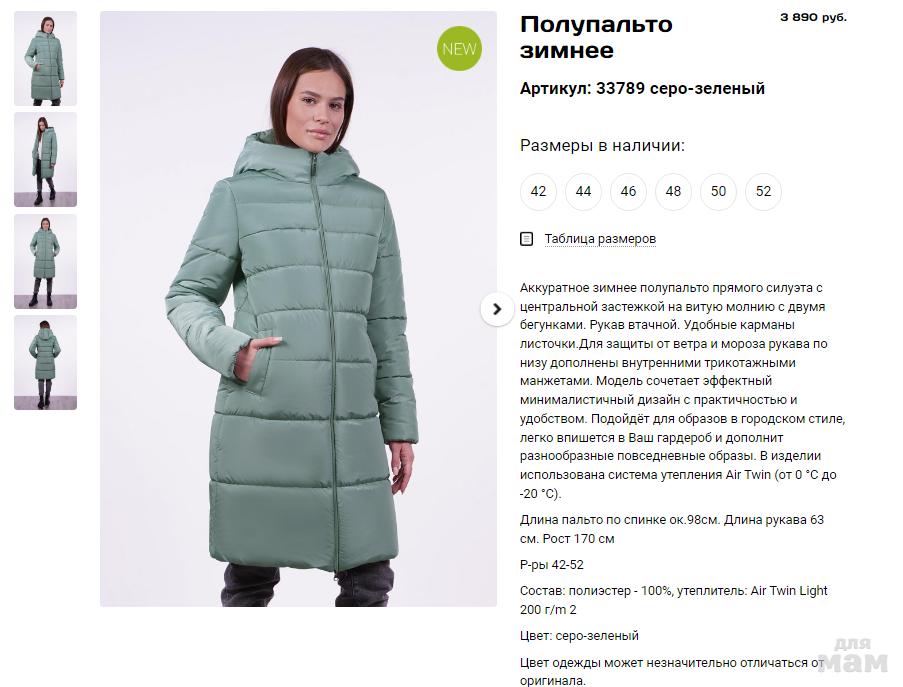Select size 46
Image resolution: width=903 pixels, height=687 pixels.
coord(628,191)
